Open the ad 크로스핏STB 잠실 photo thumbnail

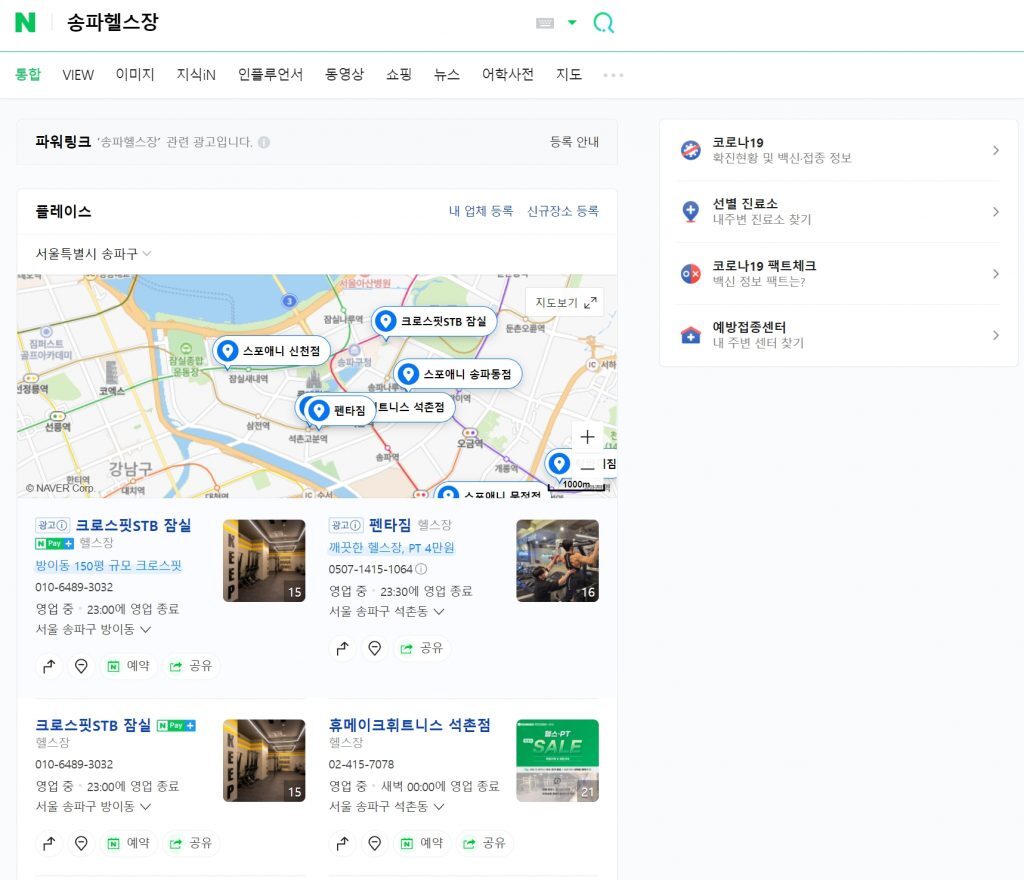tap(264, 561)
